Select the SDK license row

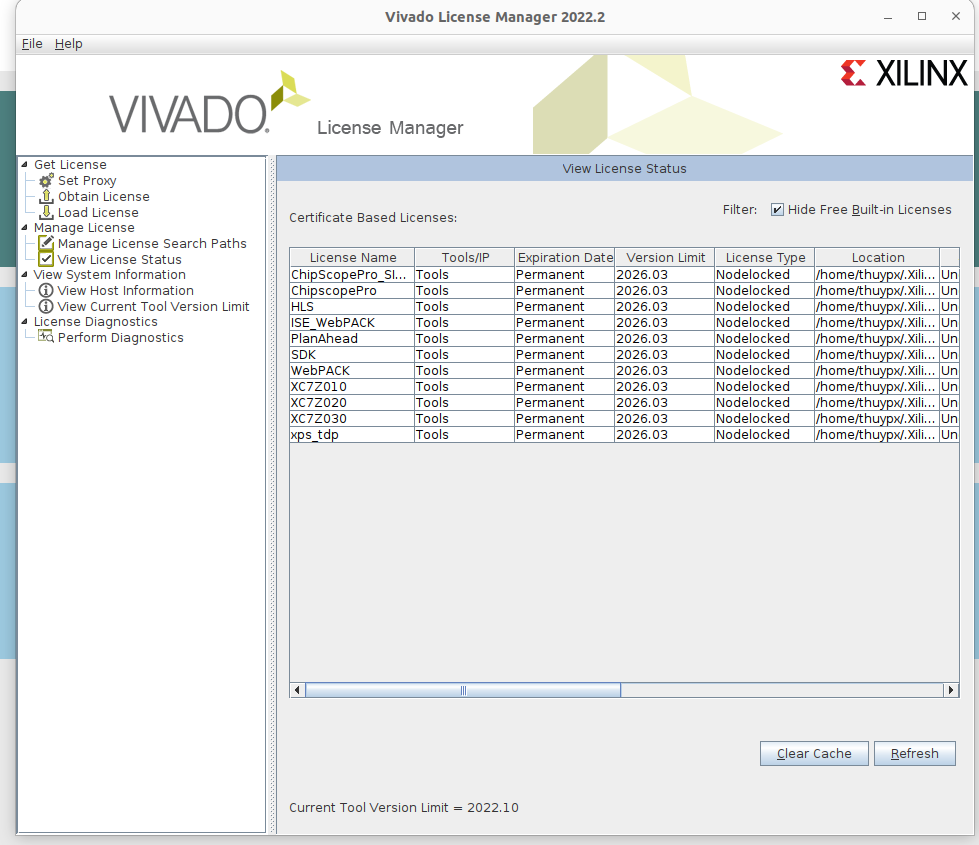point(624,355)
